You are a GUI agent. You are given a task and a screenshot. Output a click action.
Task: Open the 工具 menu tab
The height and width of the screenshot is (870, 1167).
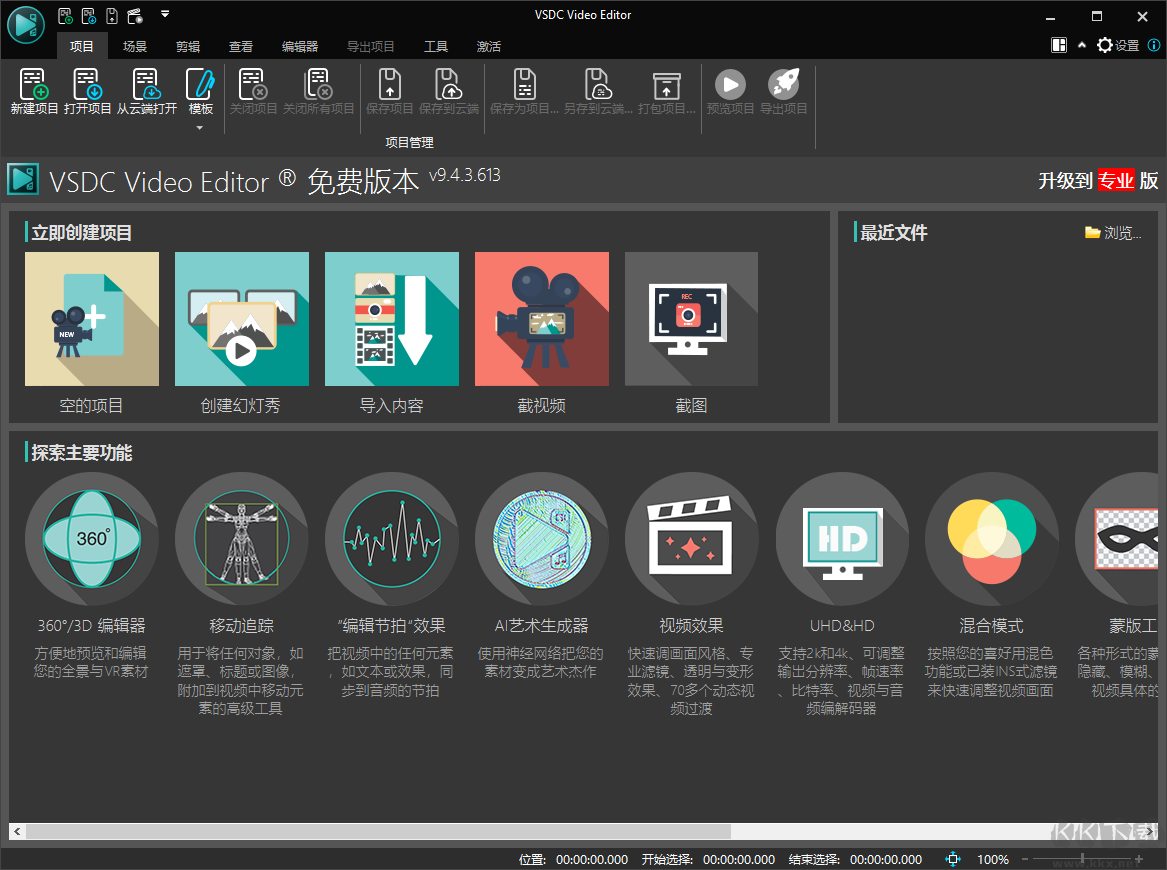[437, 46]
